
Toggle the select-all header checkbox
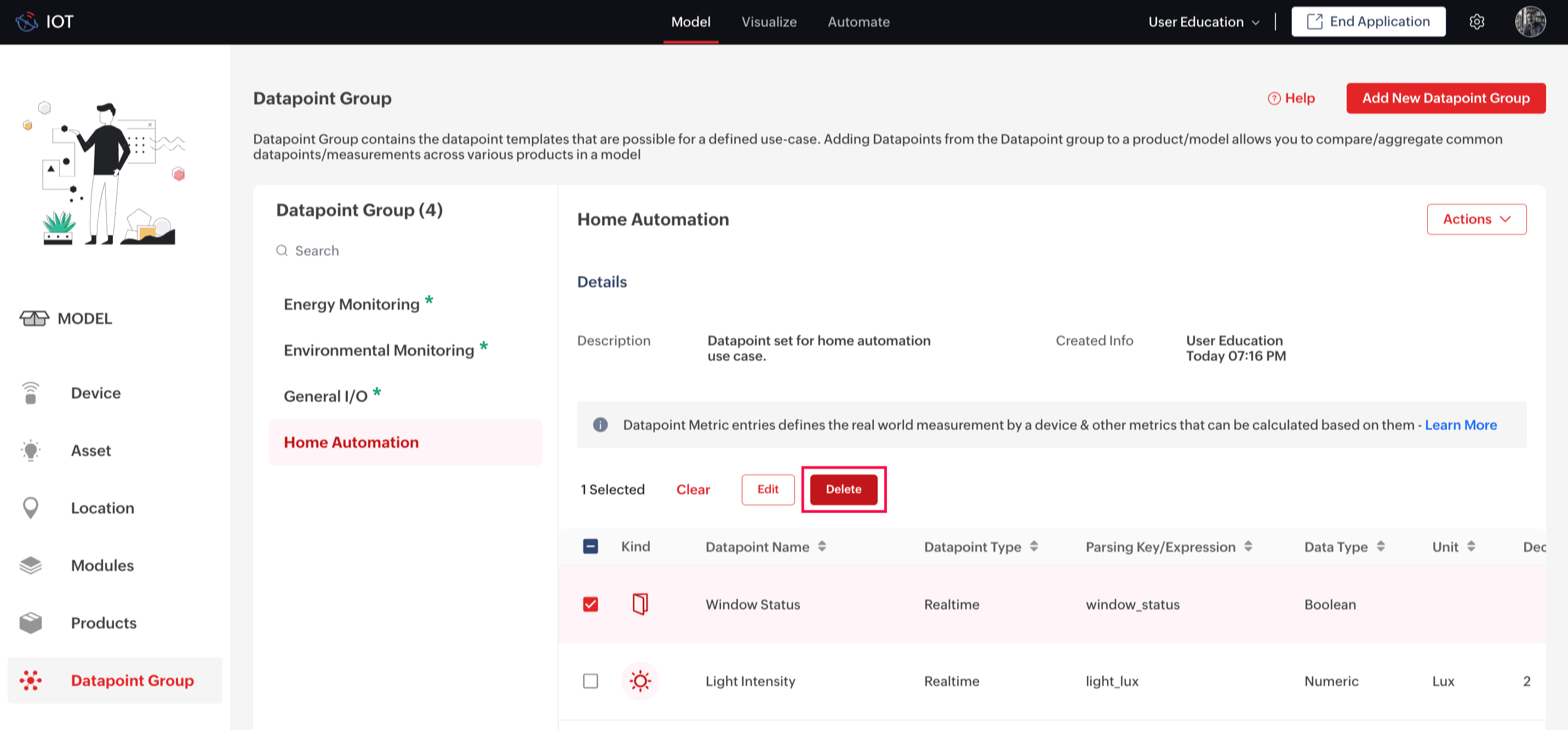pyautogui.click(x=590, y=547)
